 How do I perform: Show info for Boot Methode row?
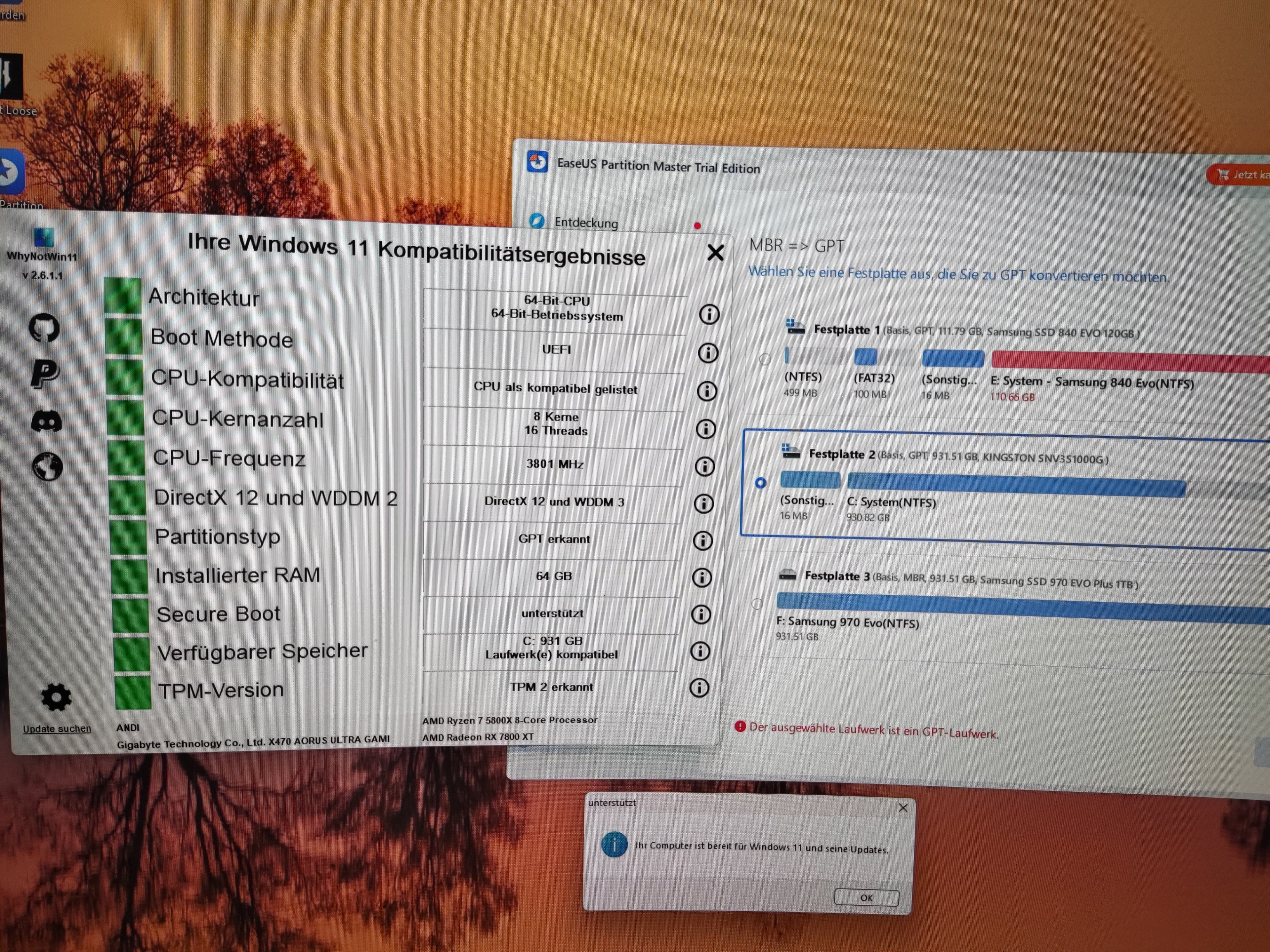point(708,353)
